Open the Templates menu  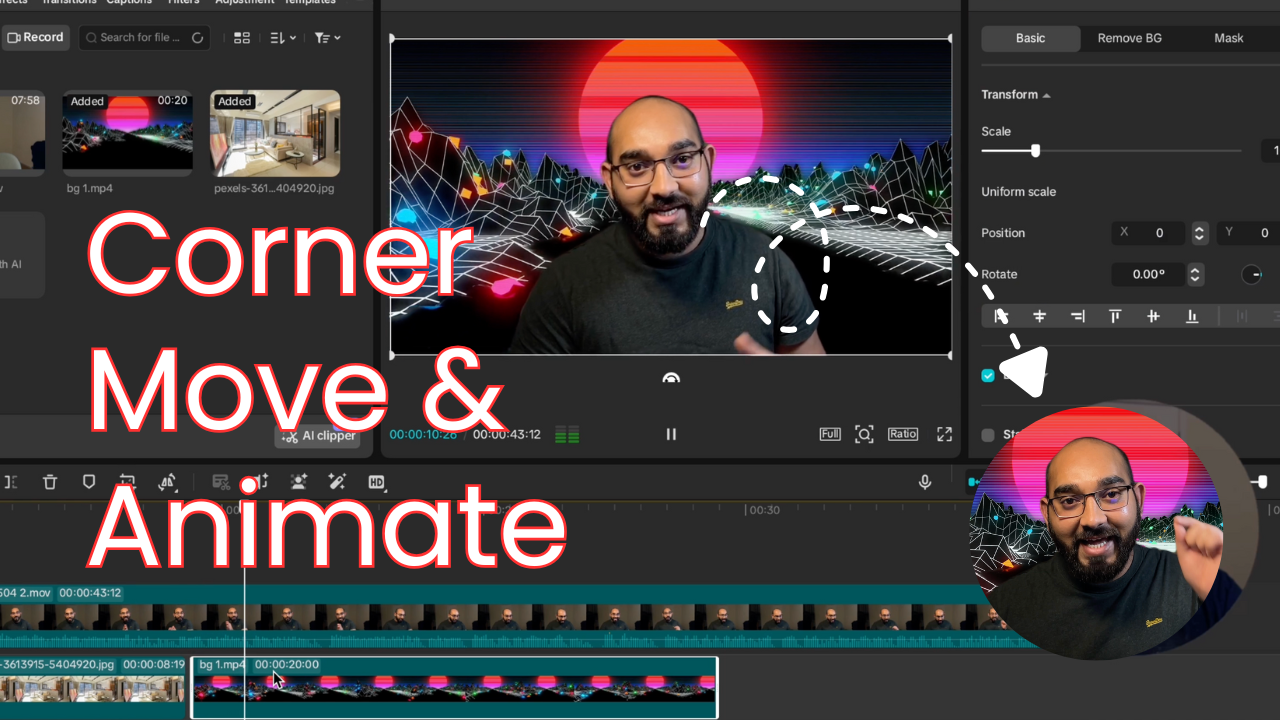[308, 2]
